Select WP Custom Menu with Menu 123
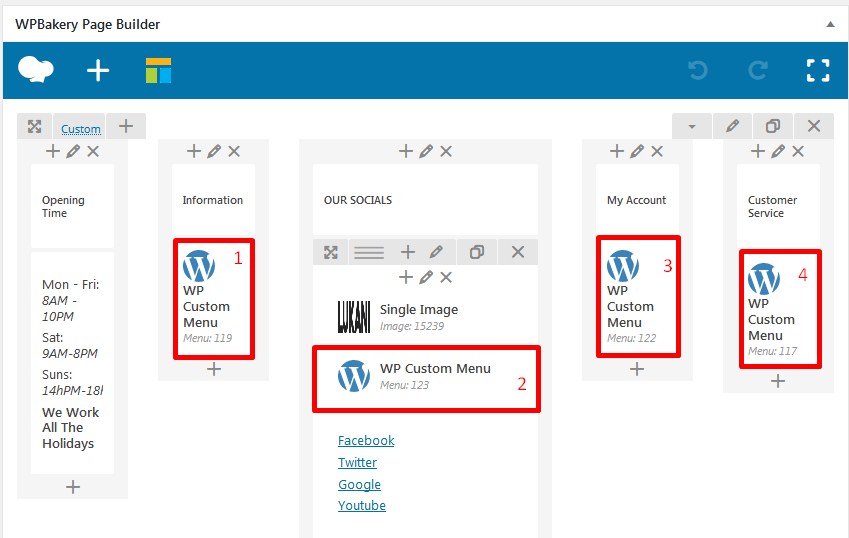Screen dimensions: 849x538 click(426, 379)
